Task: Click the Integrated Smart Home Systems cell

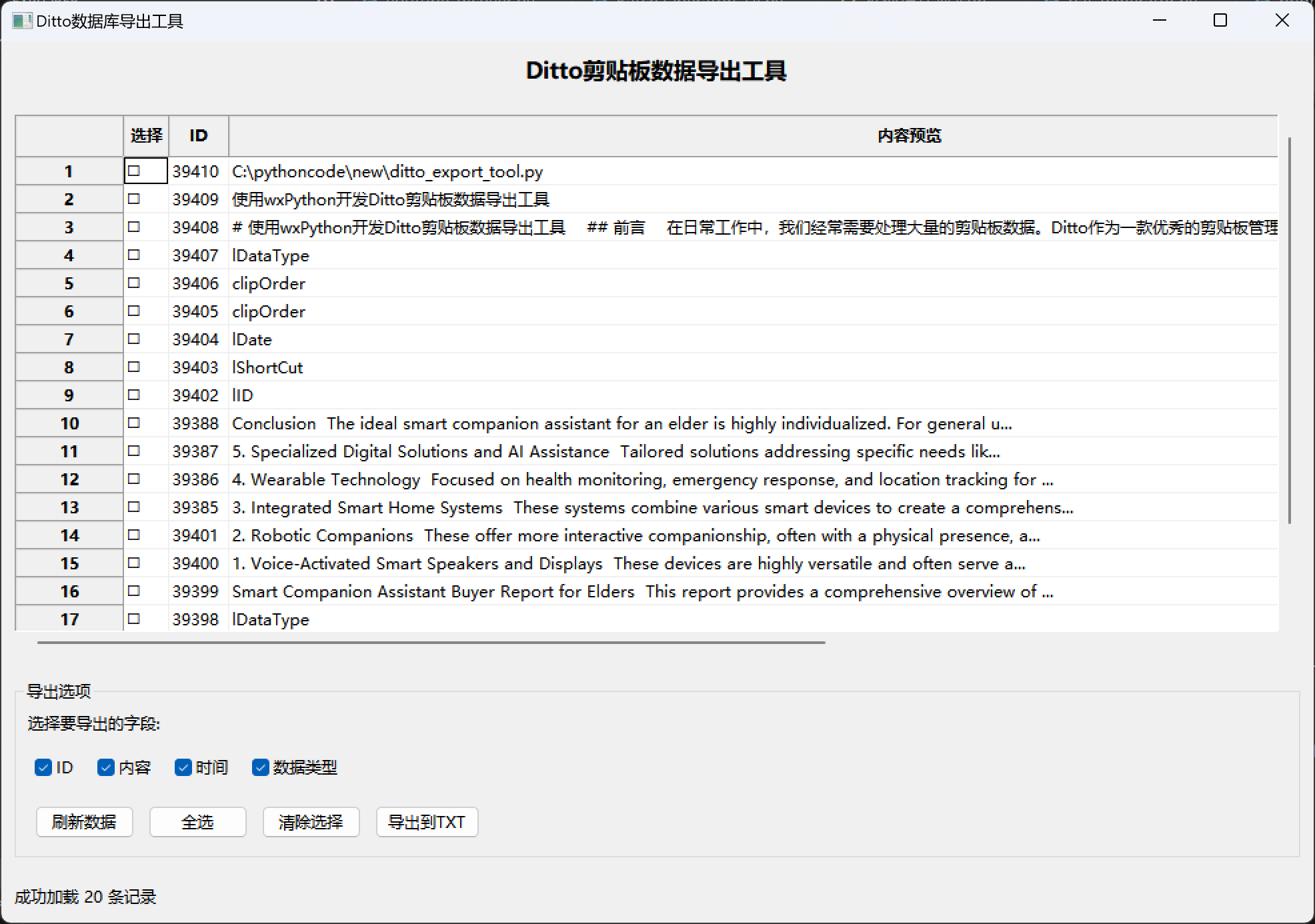Action: (x=754, y=507)
